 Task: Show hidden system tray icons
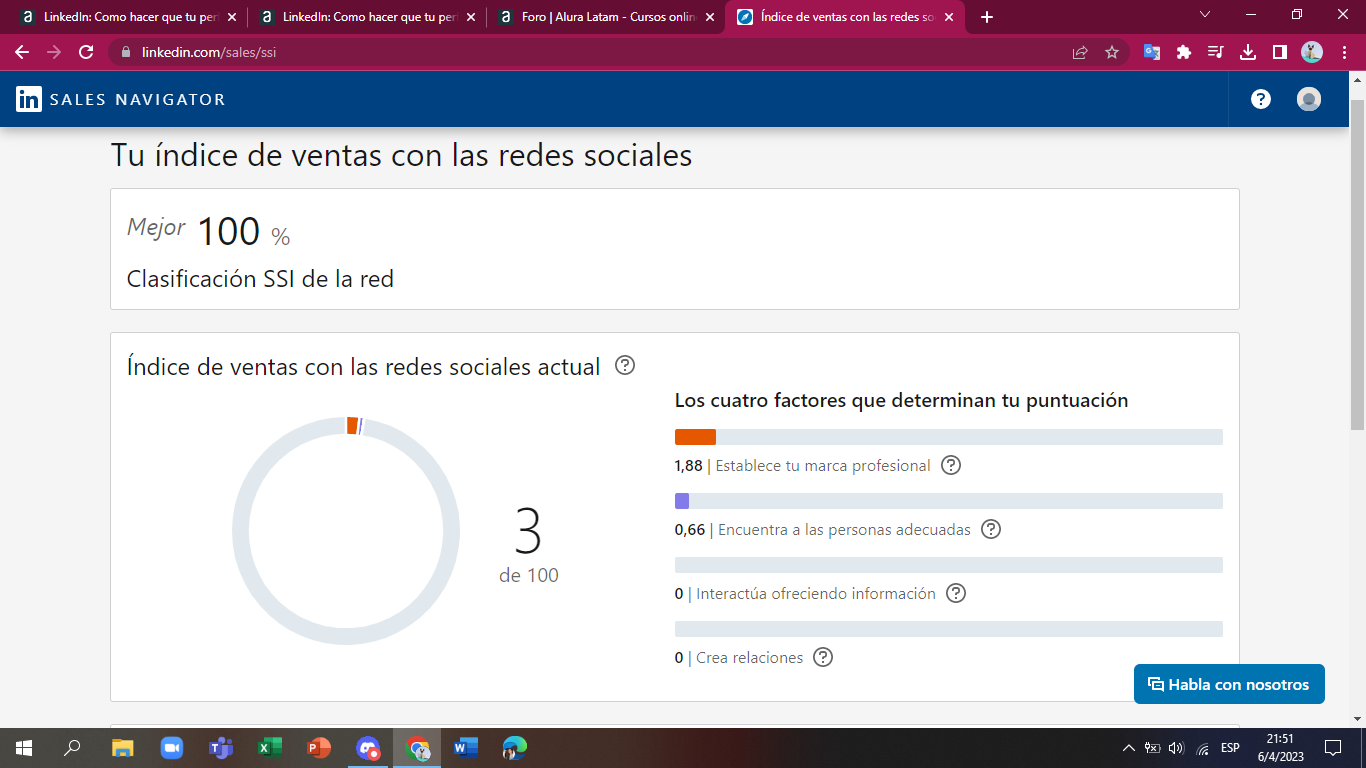[x=1129, y=748]
